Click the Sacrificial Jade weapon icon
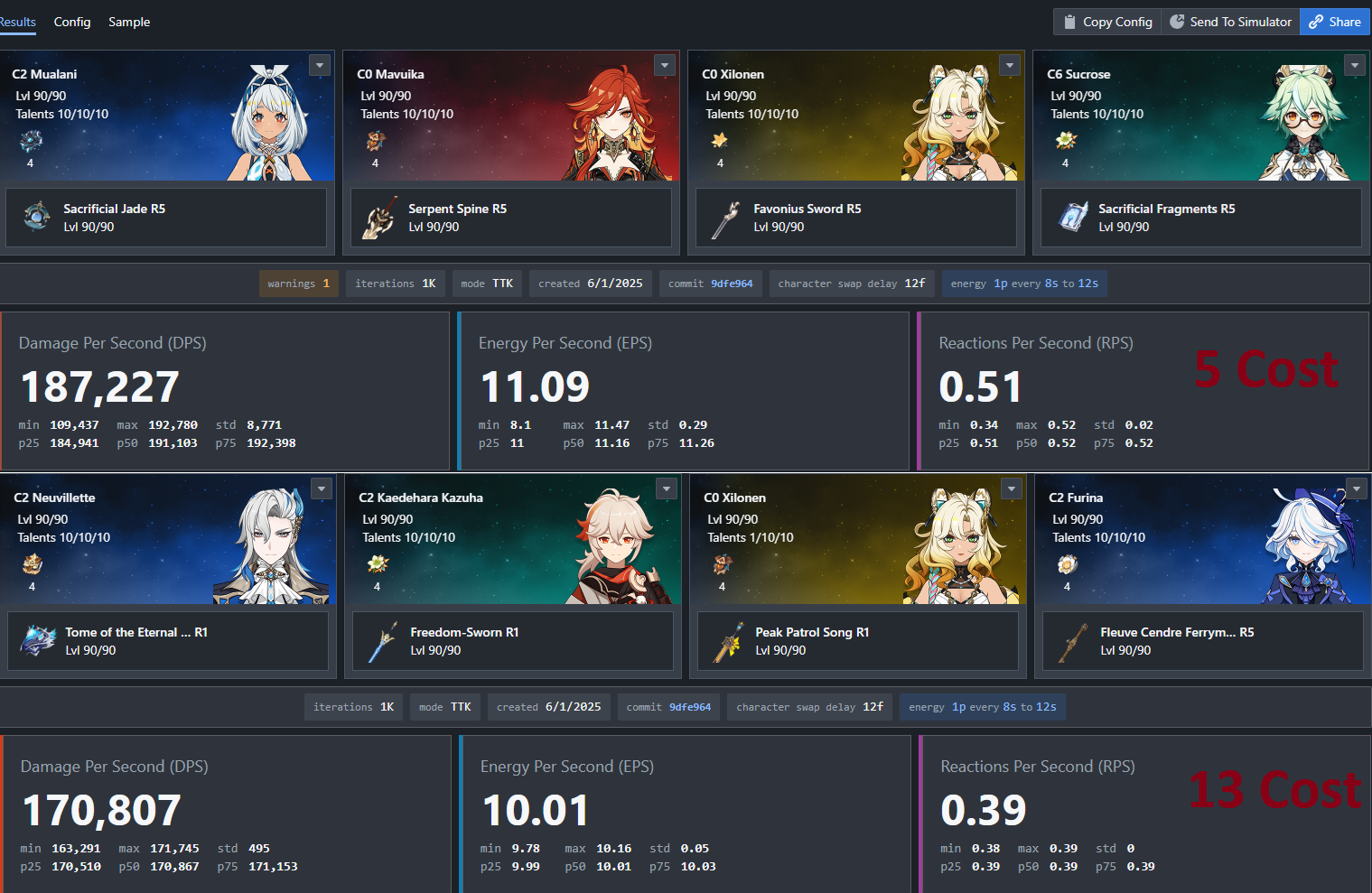Image resolution: width=1372 pixels, height=893 pixels. coord(37,217)
